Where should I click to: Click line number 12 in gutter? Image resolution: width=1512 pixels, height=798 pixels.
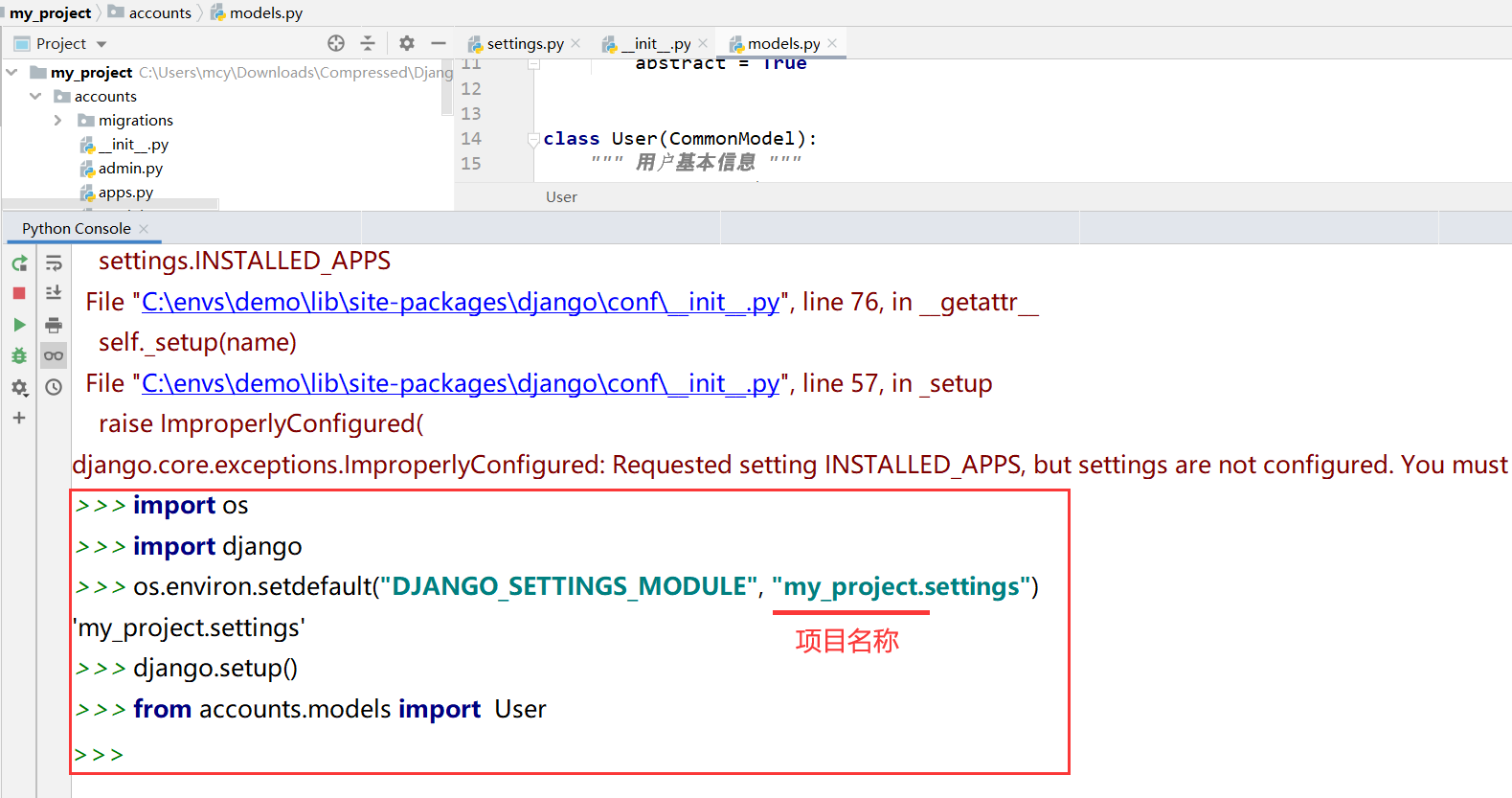pyautogui.click(x=471, y=89)
